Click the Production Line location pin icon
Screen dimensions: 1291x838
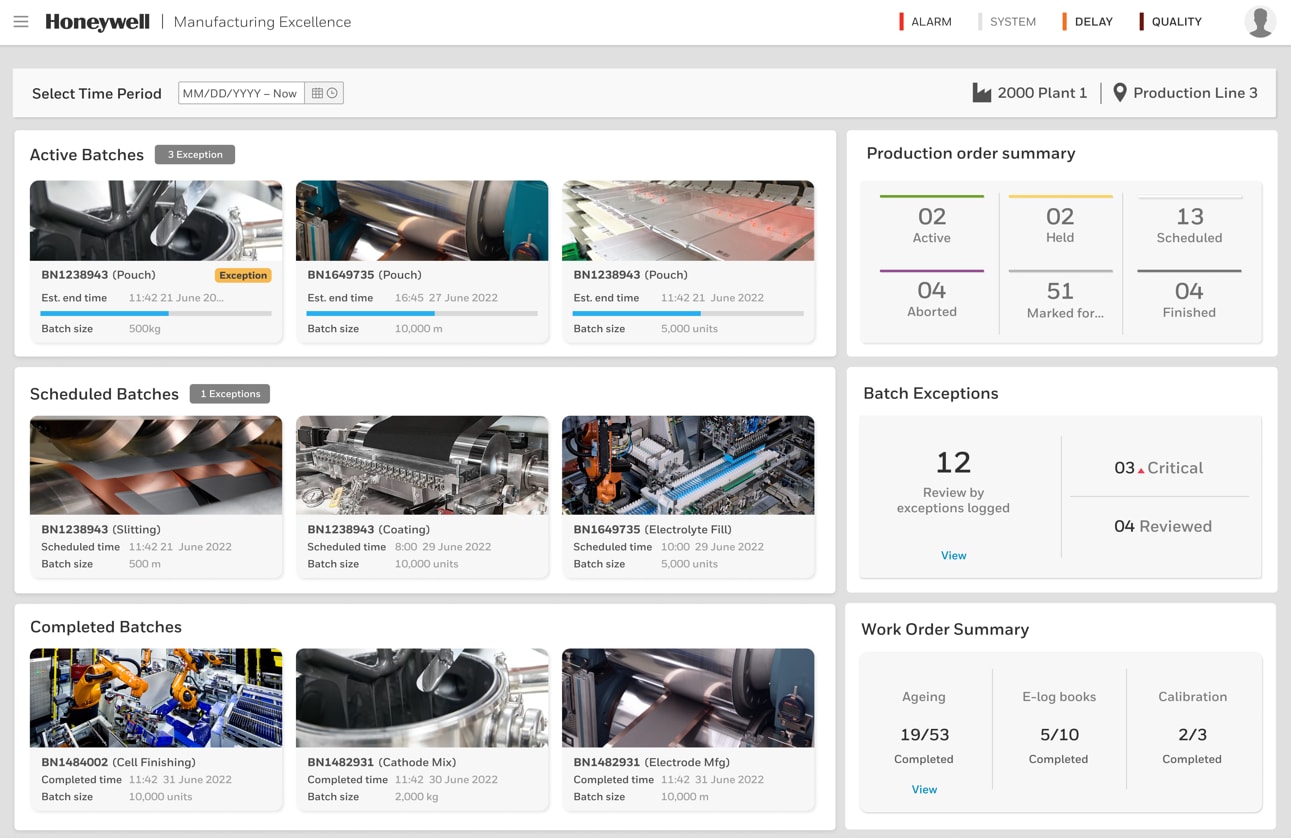coord(1119,93)
